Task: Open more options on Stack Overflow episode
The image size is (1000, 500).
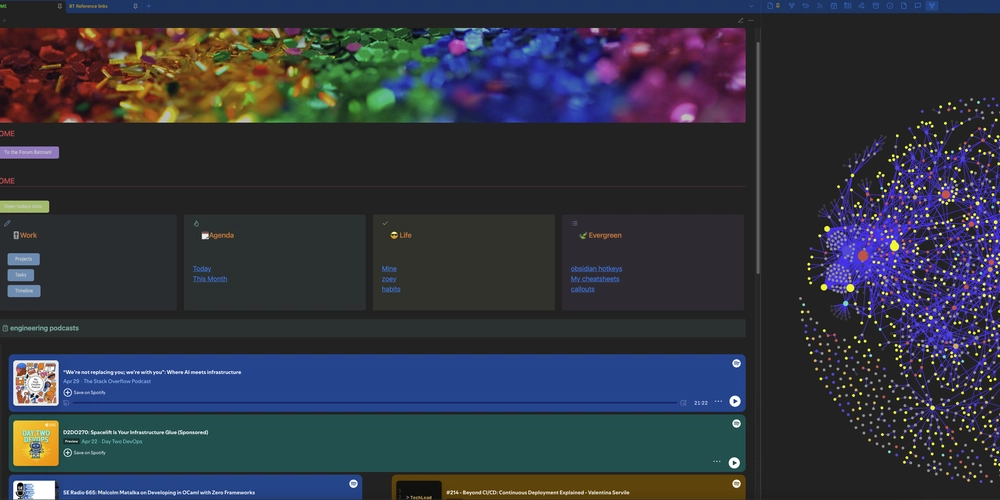Action: 718,401
